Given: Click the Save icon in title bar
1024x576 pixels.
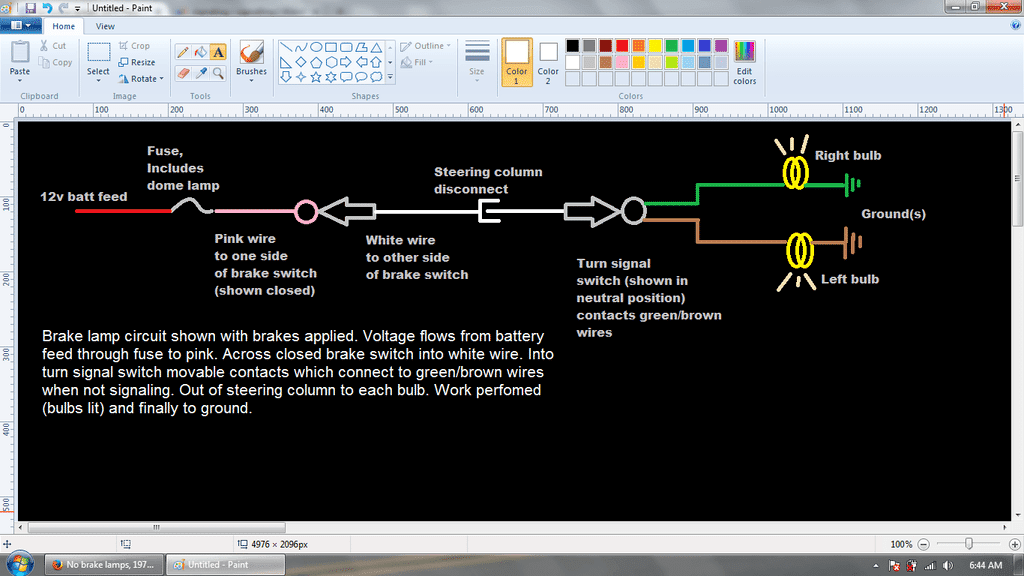Looking at the screenshot, I should tap(31, 7).
